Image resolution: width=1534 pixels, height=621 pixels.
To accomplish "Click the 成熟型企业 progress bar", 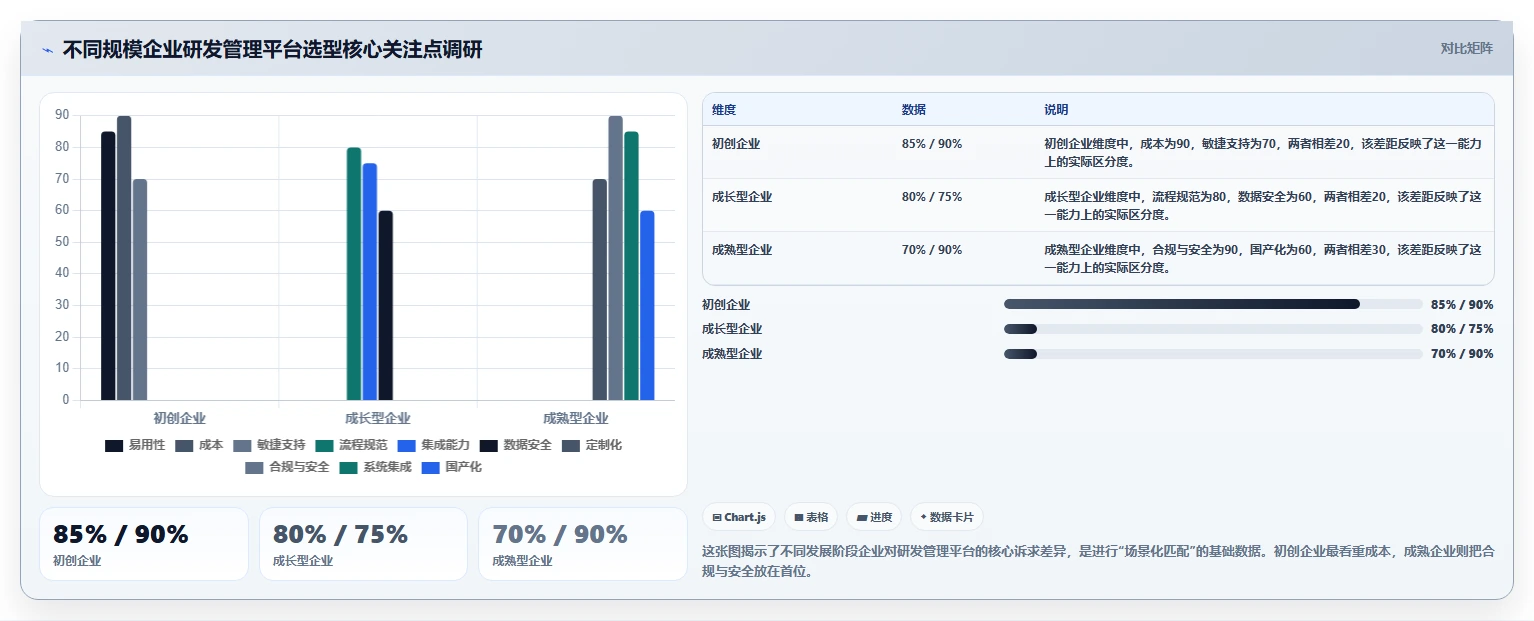I will tap(1213, 354).
